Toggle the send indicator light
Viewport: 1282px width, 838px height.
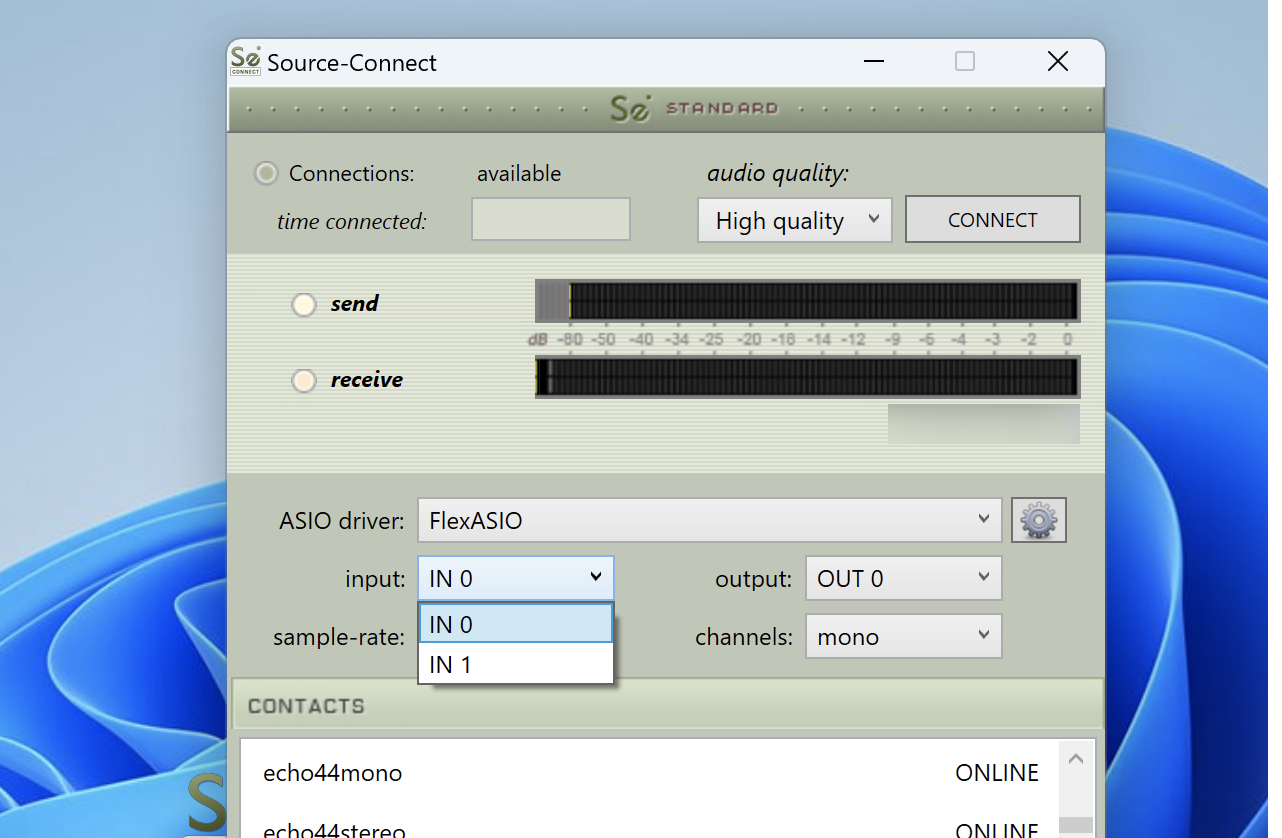[304, 304]
